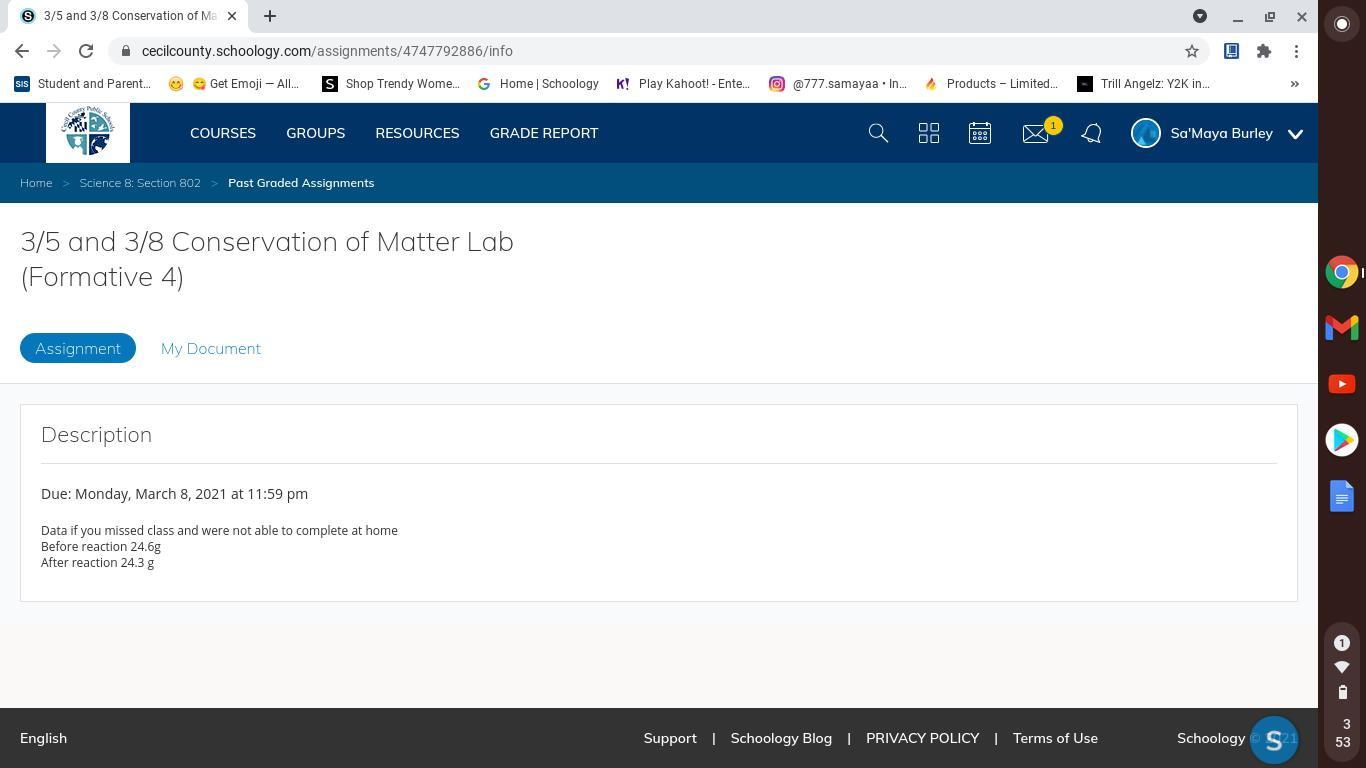Open Chrome three-dot menu

1296,51
